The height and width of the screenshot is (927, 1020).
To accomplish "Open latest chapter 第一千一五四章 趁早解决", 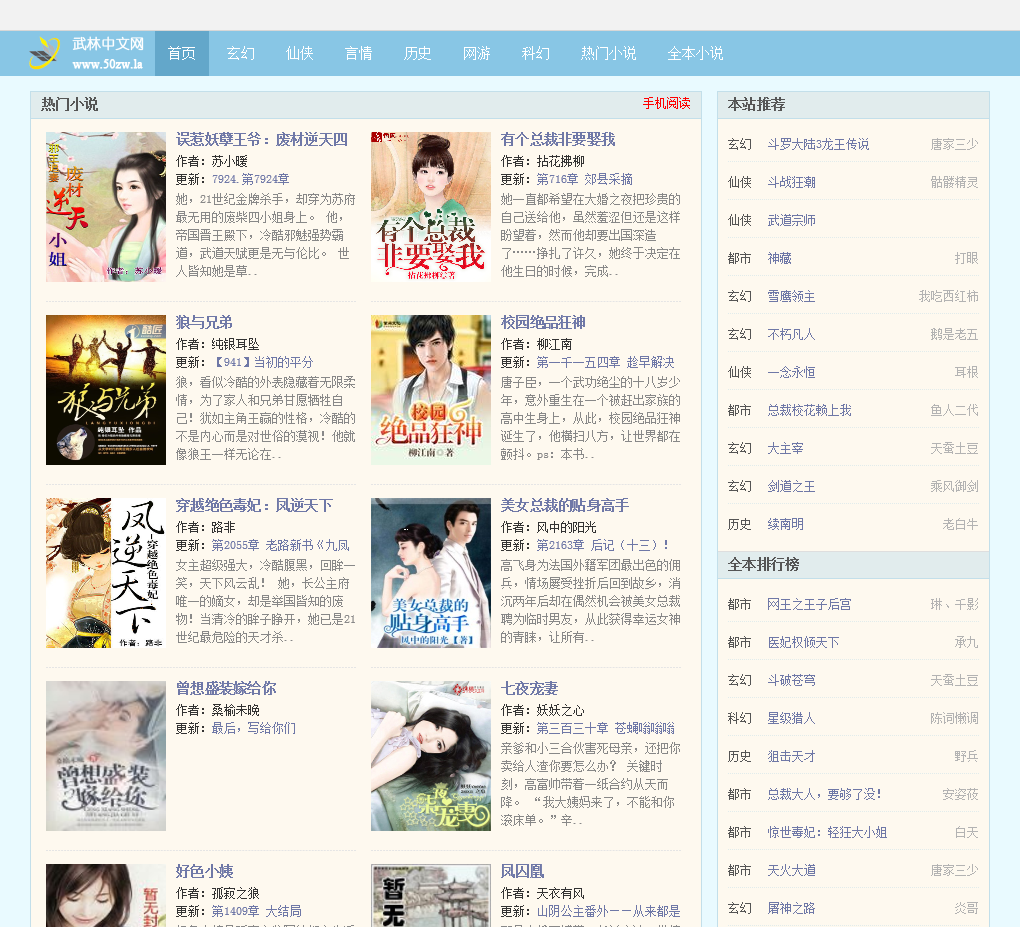I will point(606,362).
